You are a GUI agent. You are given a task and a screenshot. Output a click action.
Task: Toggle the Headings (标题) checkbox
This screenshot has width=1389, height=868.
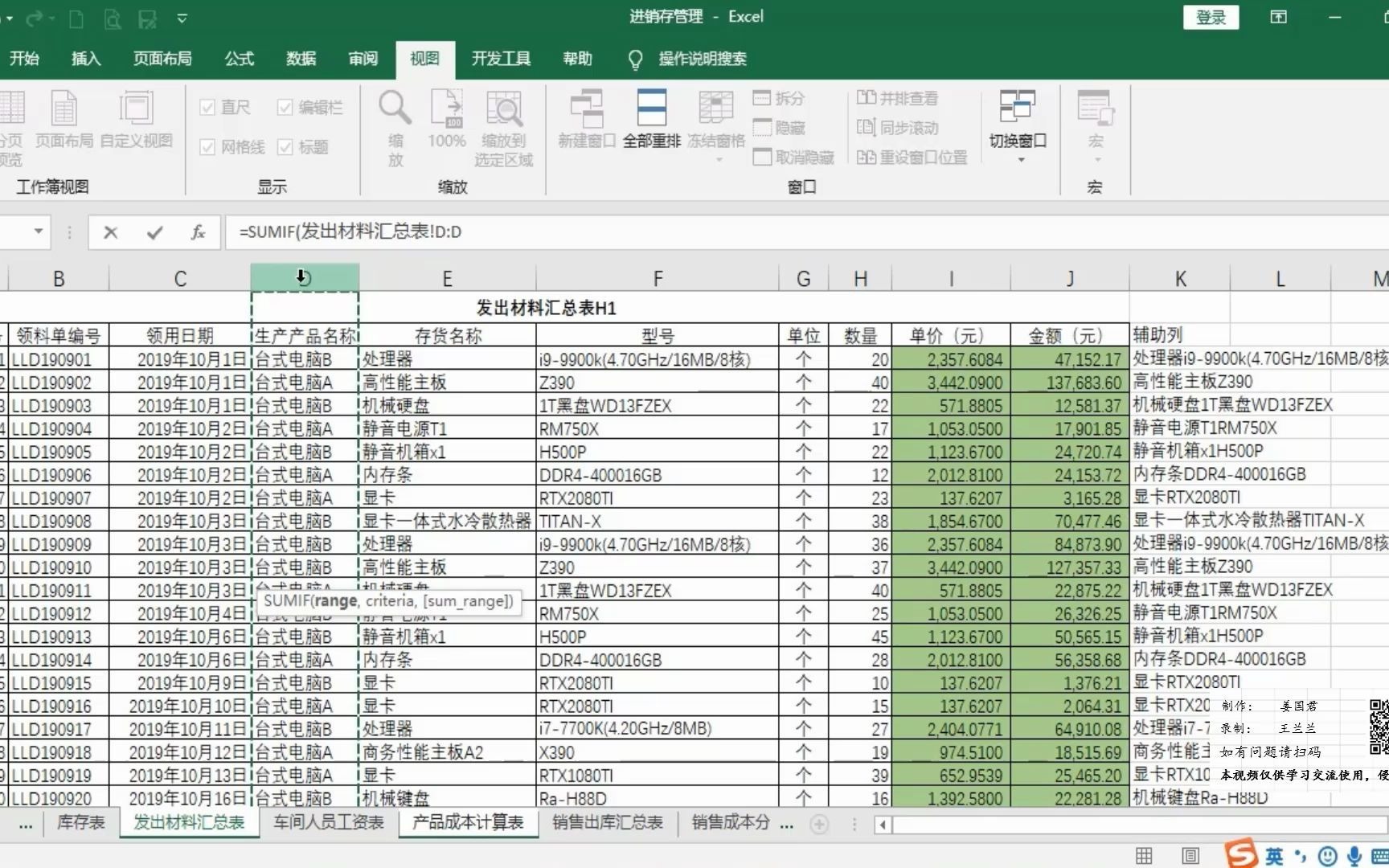coord(285,147)
